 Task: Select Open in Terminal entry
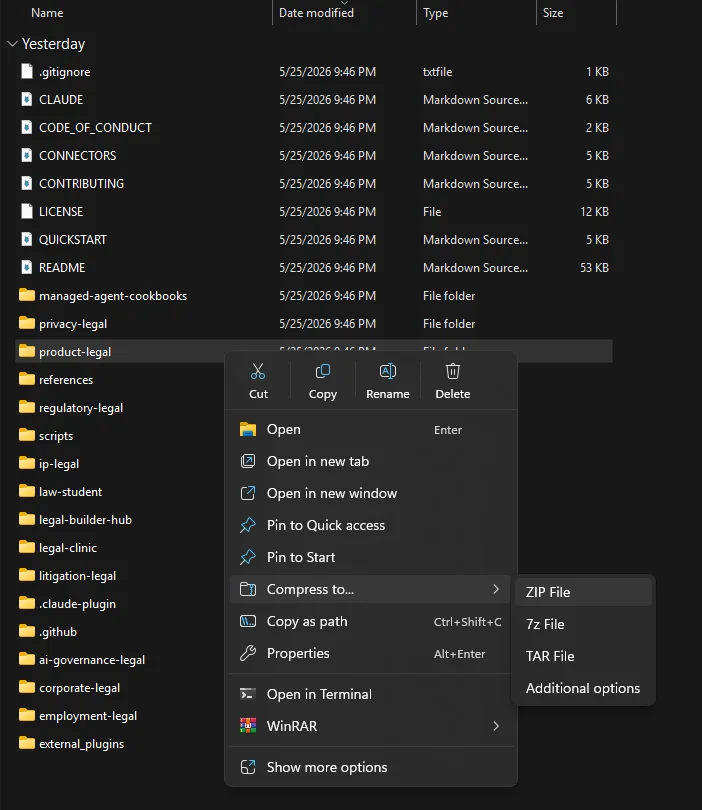pos(370,694)
